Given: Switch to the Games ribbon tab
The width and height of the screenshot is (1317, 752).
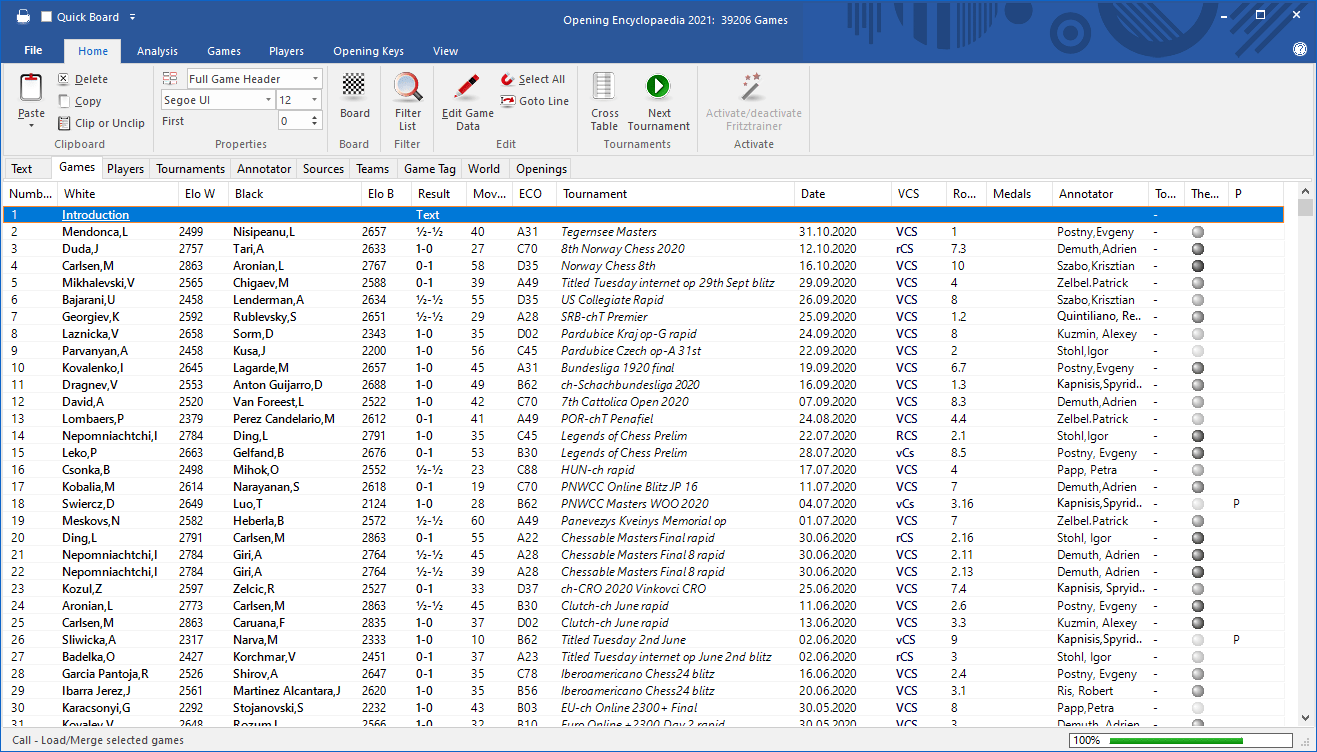Looking at the screenshot, I should coord(224,51).
